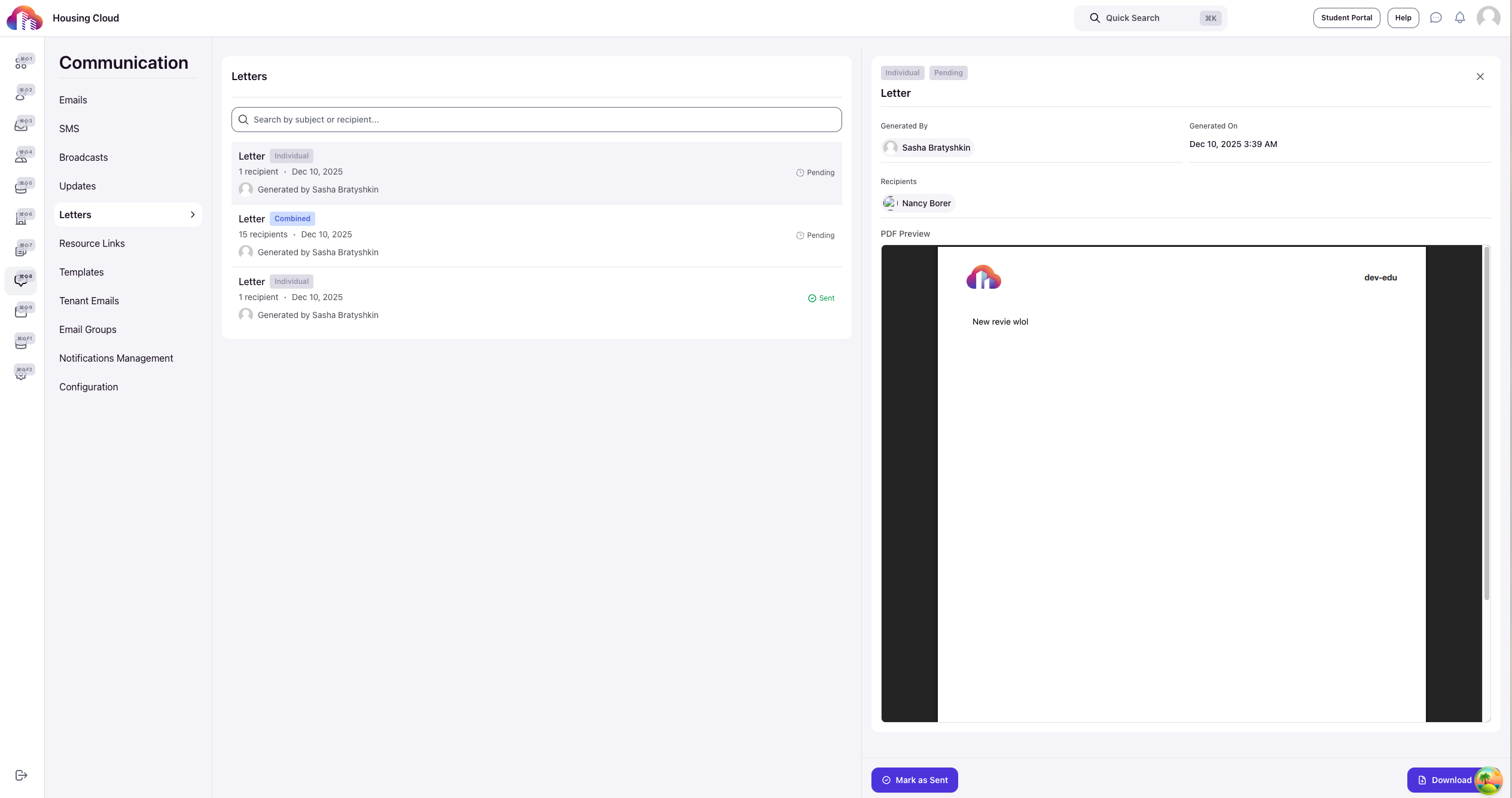
Task: Open the sidebar icon with ⌘⇧2 badge
Action: pyautogui.click(x=22, y=94)
